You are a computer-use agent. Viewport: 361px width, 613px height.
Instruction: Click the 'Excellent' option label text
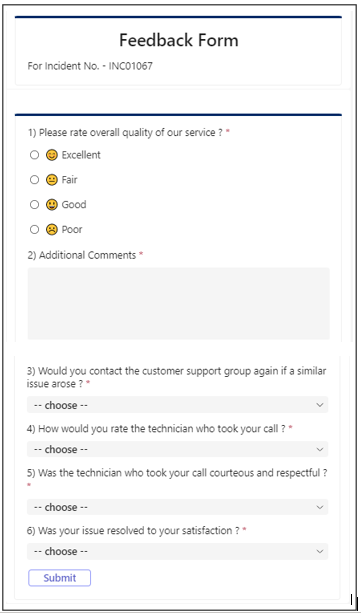click(81, 155)
